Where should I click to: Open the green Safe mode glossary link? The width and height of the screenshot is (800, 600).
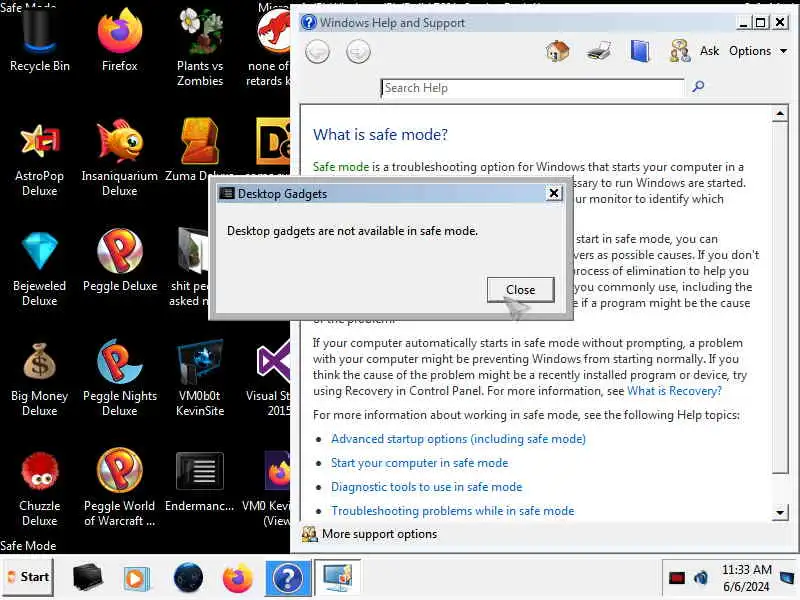(x=340, y=167)
